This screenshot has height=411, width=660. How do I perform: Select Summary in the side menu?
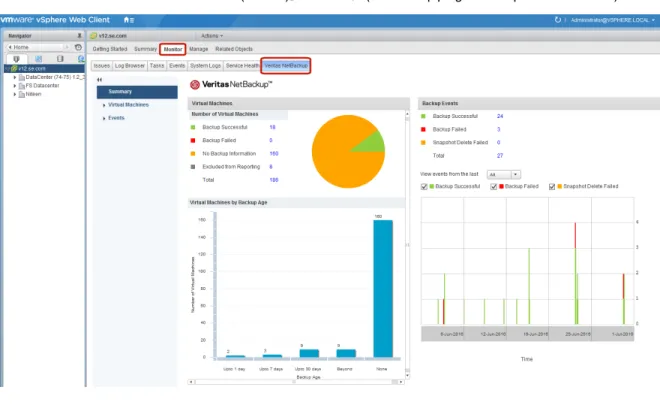pyautogui.click(x=137, y=92)
